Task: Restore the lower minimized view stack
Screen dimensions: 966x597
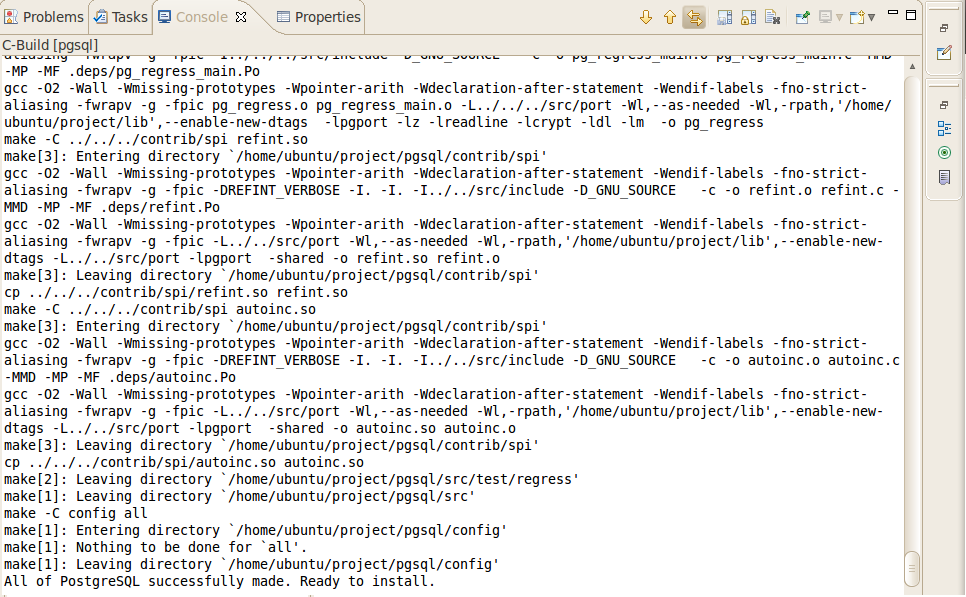Action: pos(944,104)
